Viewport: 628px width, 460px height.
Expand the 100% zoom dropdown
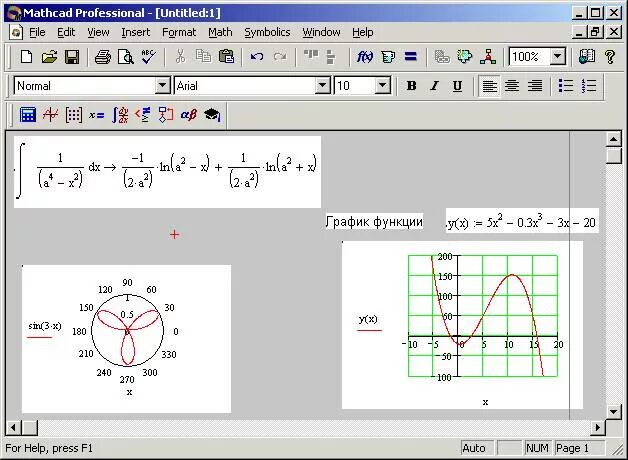click(x=558, y=57)
